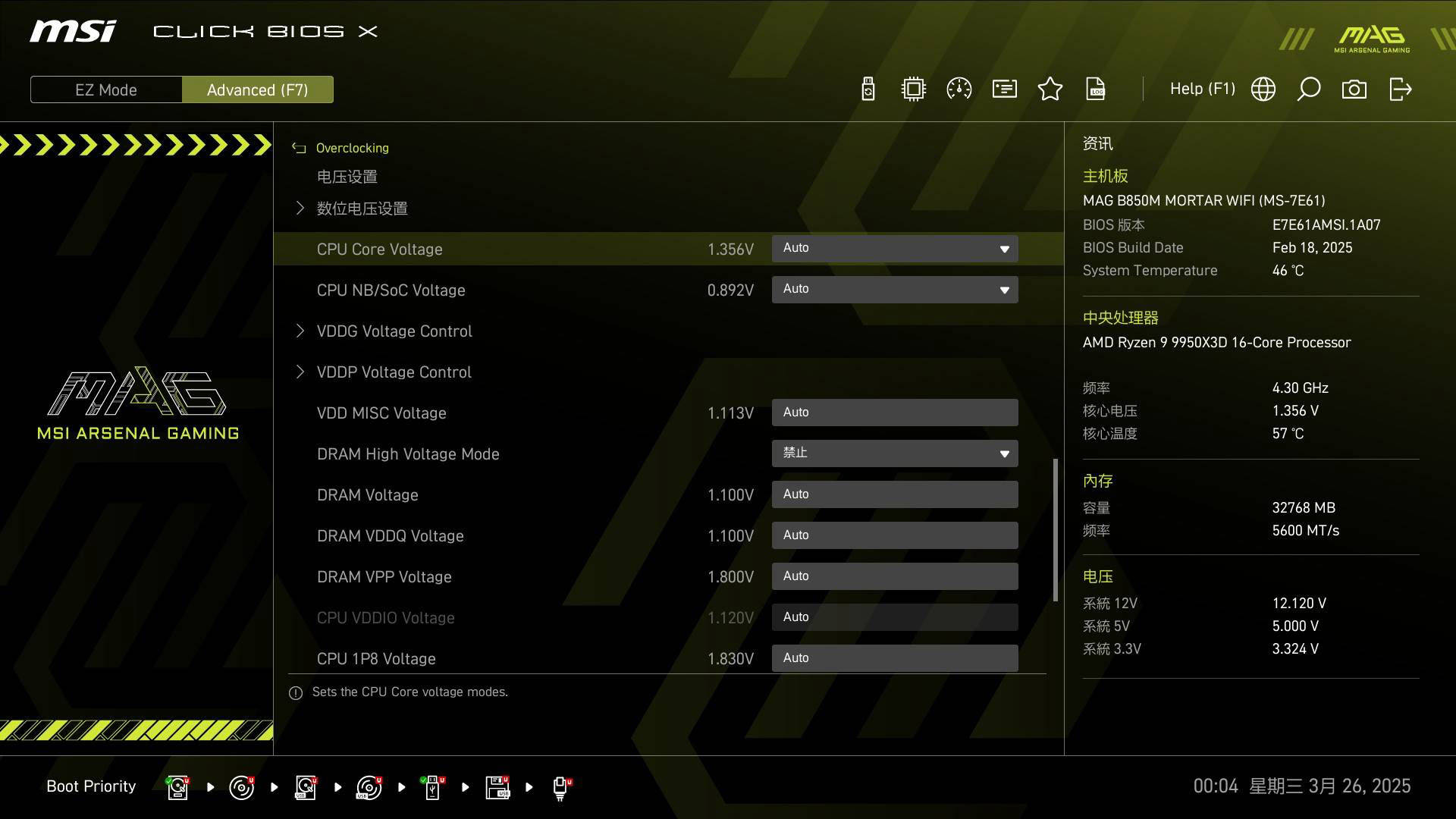The width and height of the screenshot is (1456, 819).
Task: Click the DRAM Voltage input field
Action: [895, 494]
